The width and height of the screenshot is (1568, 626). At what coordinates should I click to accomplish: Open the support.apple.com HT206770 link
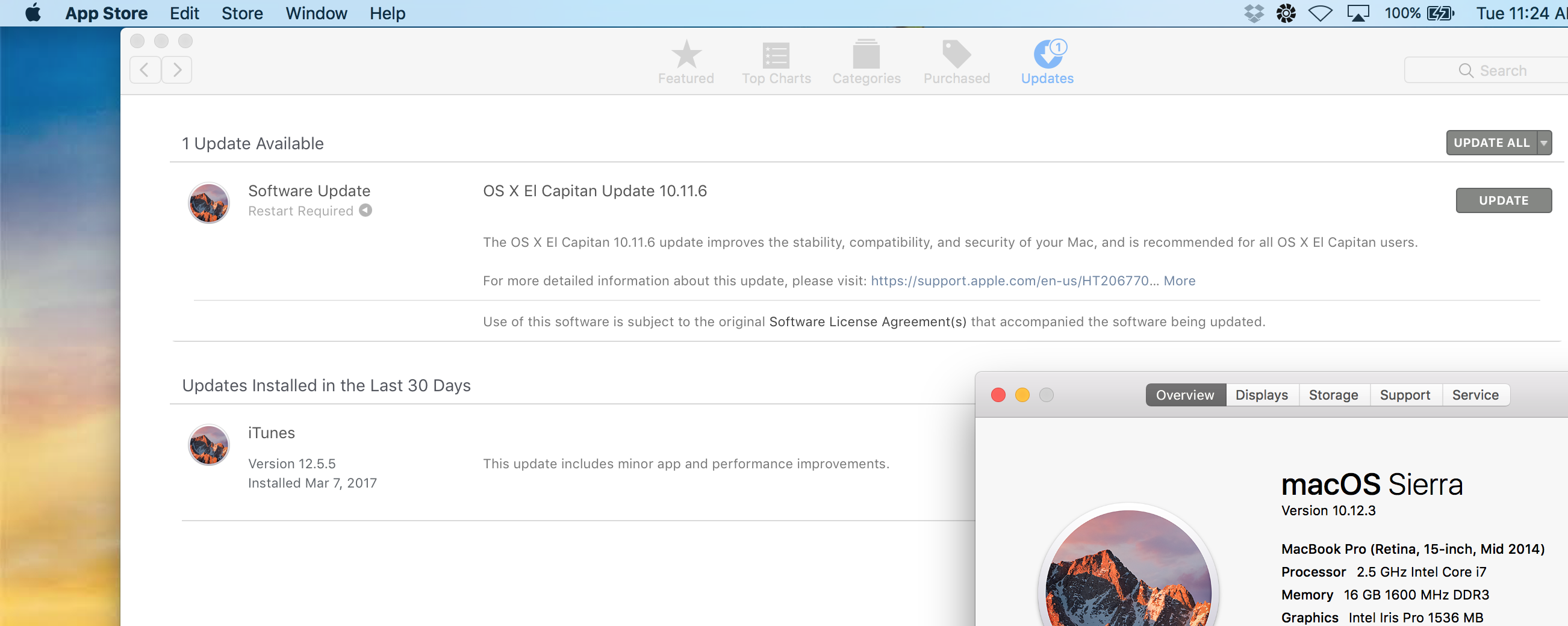coord(1014,280)
